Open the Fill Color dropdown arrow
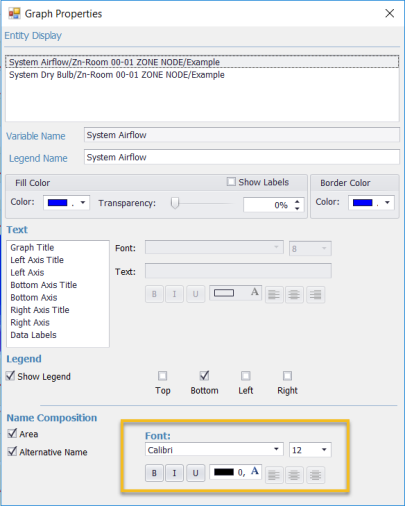Screen dimensions: 405x506 pos(83,202)
